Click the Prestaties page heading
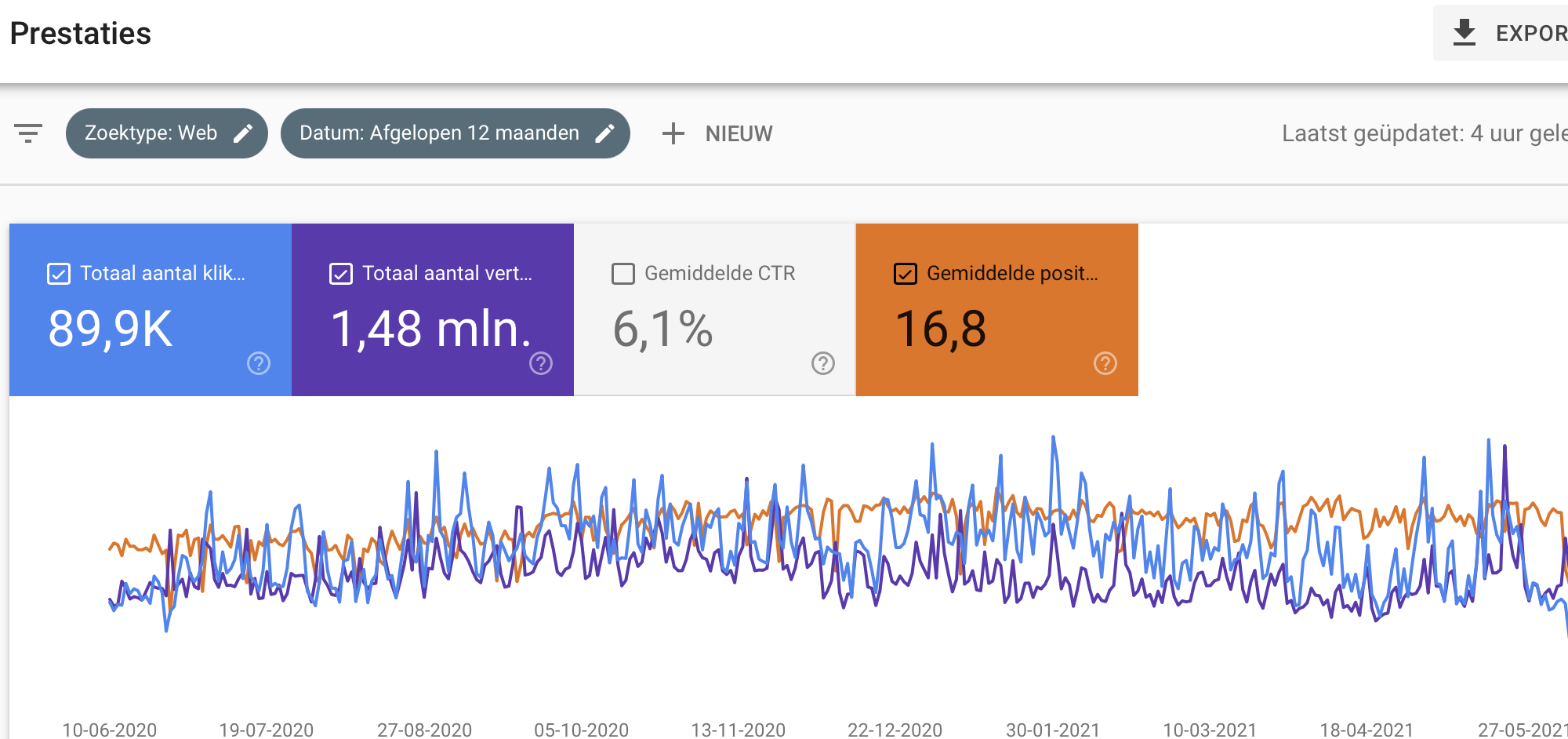Screen dimensions: 1568x739 click(81, 34)
